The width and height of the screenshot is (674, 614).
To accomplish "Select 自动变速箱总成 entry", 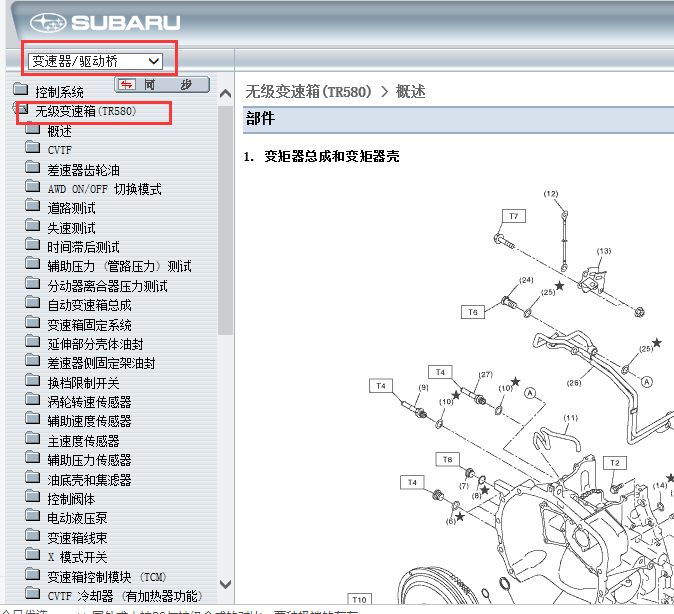I will (89, 305).
